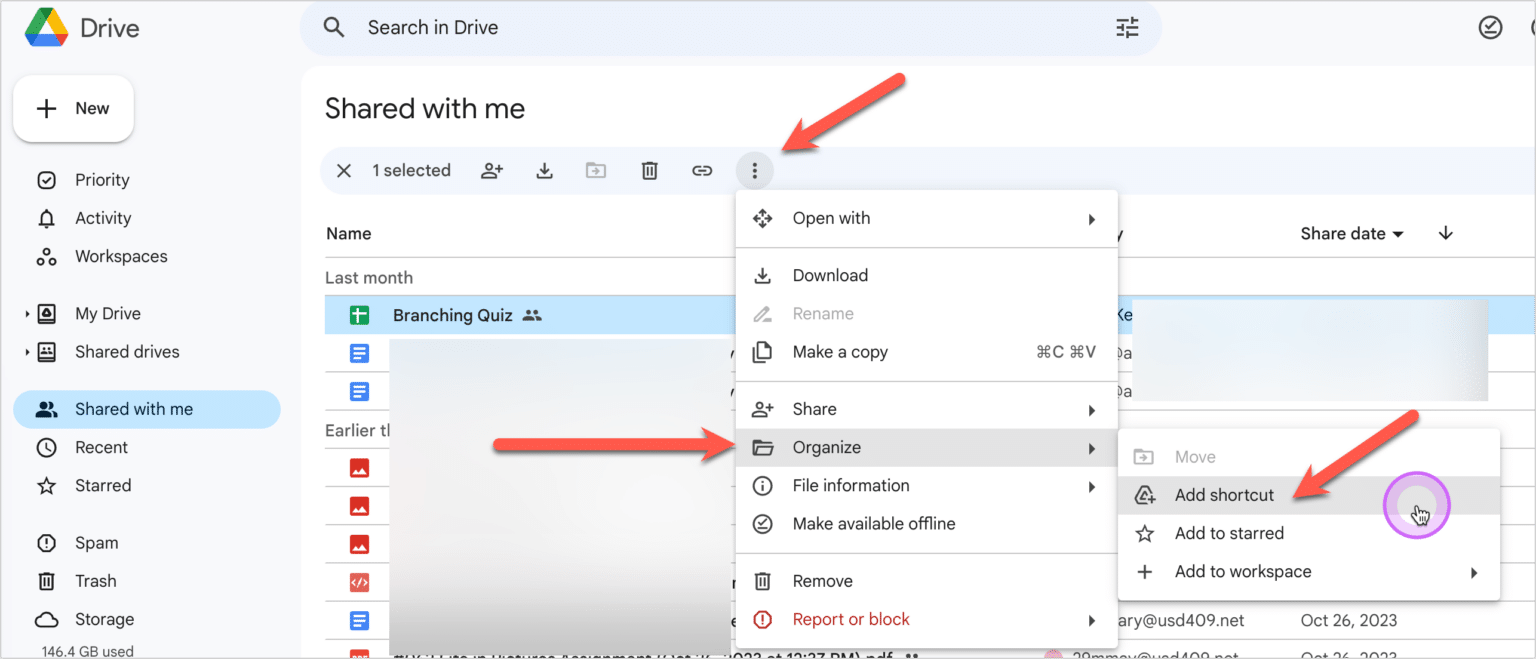Click the trash toolbar icon
This screenshot has height=659, width=1536.
click(x=649, y=171)
